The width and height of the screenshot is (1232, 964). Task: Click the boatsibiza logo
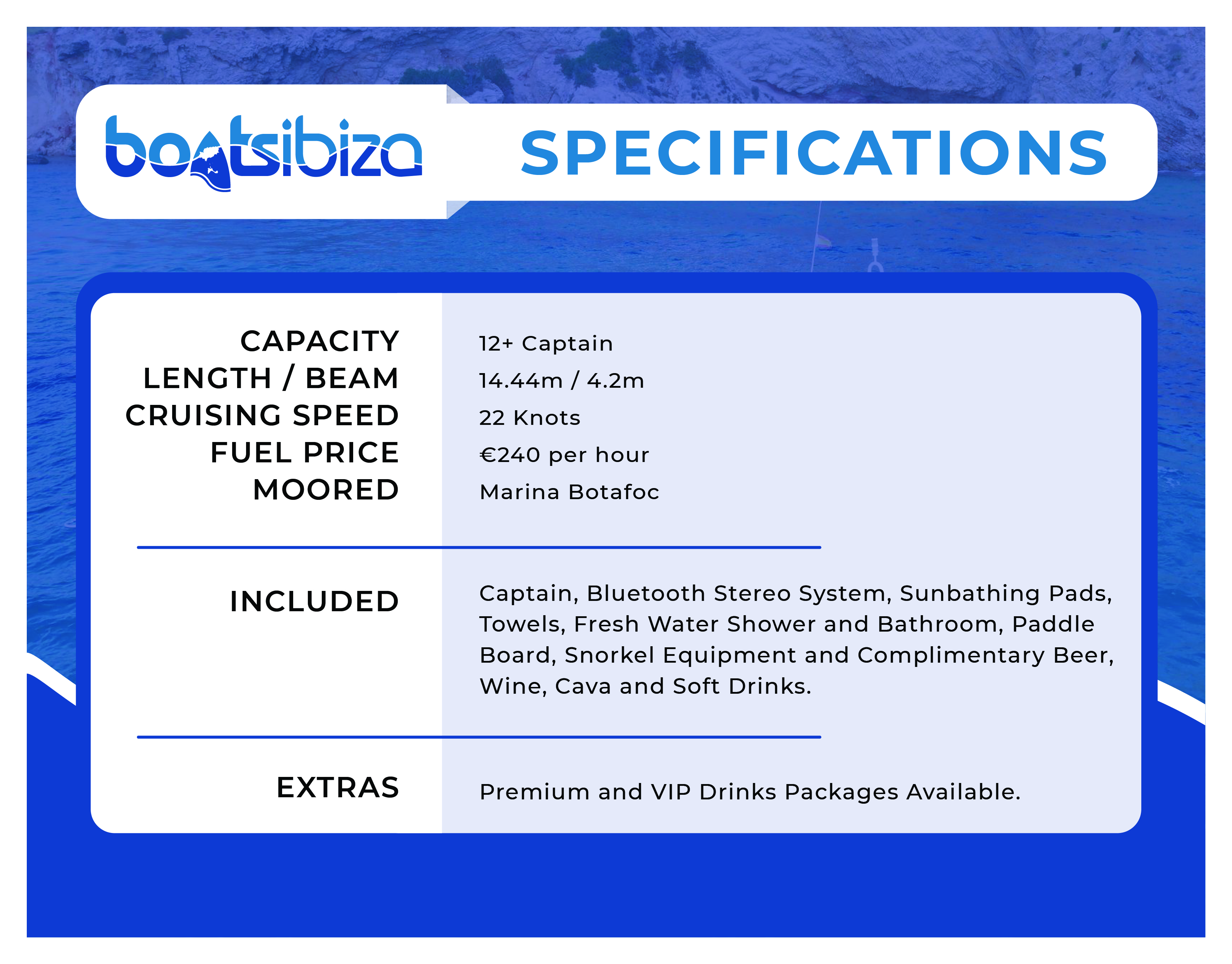264,151
